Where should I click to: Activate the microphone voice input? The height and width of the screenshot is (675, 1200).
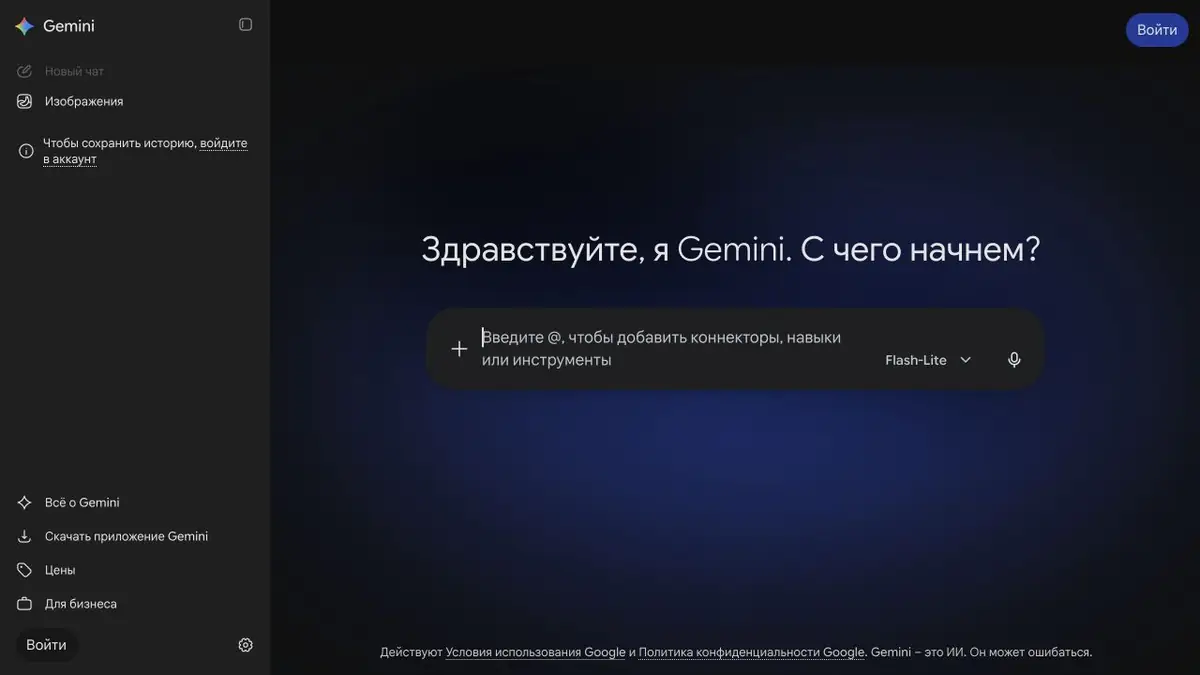tap(1014, 360)
